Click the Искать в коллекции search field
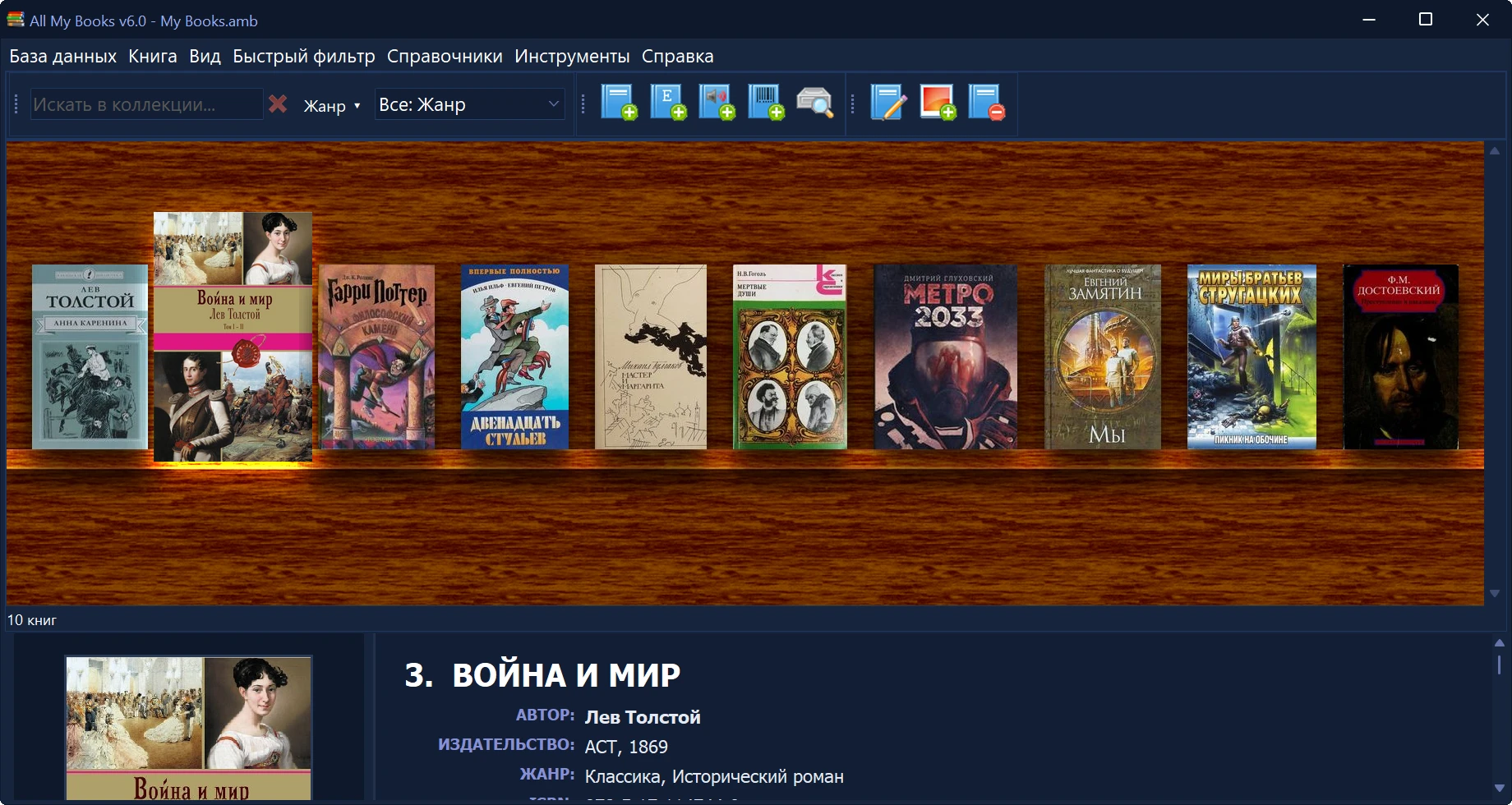 click(146, 104)
